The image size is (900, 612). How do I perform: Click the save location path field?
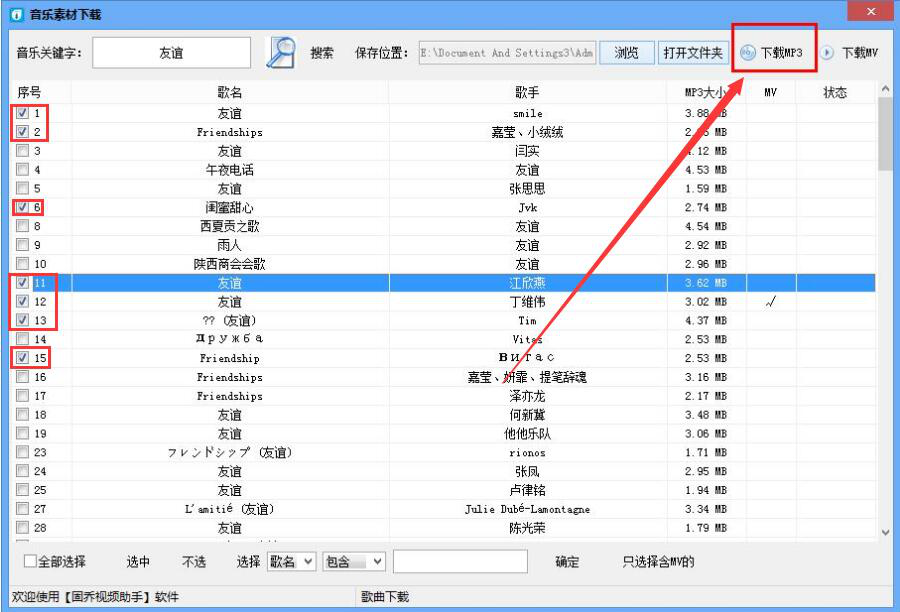(507, 53)
